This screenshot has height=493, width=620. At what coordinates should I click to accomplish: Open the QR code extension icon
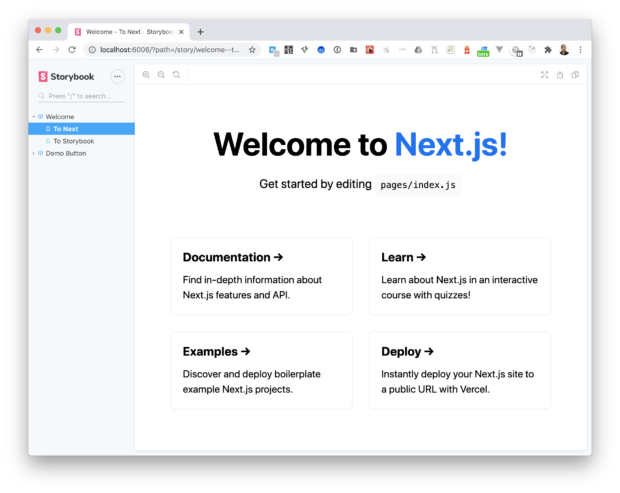289,50
